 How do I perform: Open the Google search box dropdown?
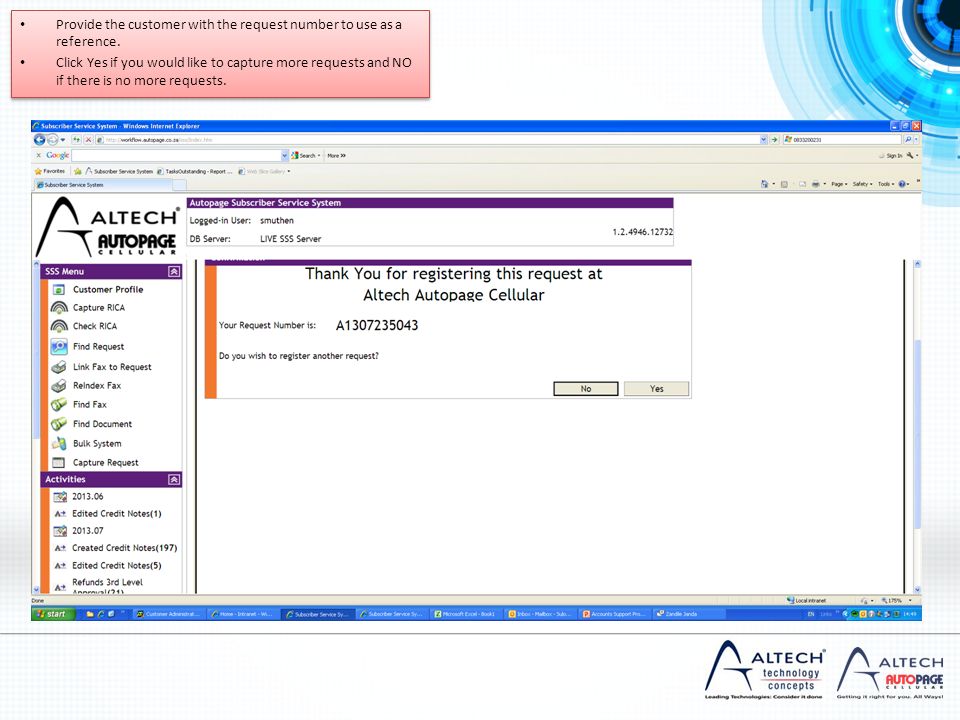coord(285,156)
